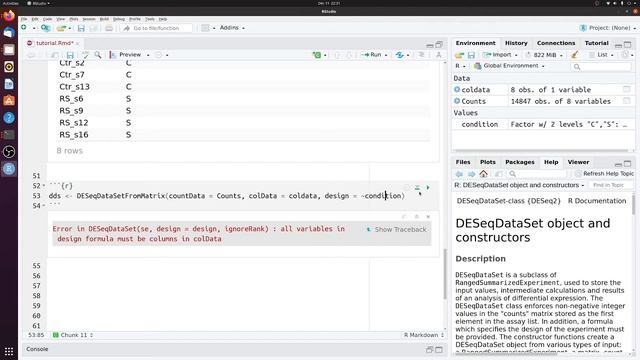
Task: Click the editor vertical scrollbar
Action: tap(445, 273)
